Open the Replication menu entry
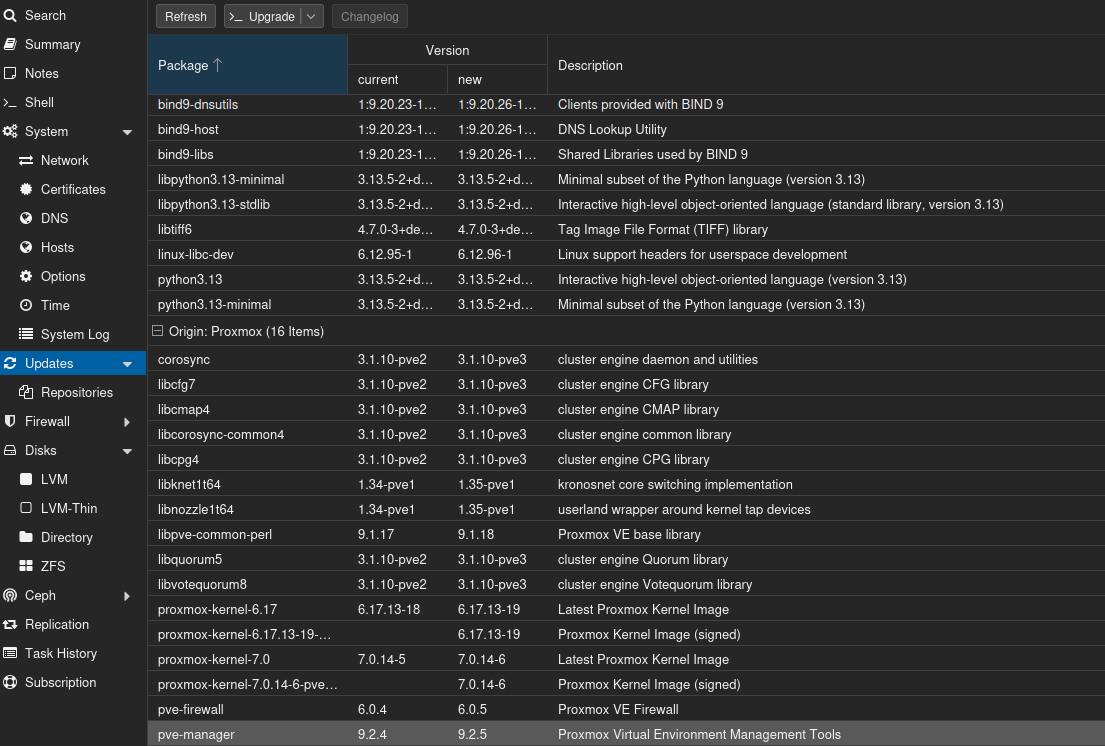Screen dimensions: 1105x746 tap(73, 624)
